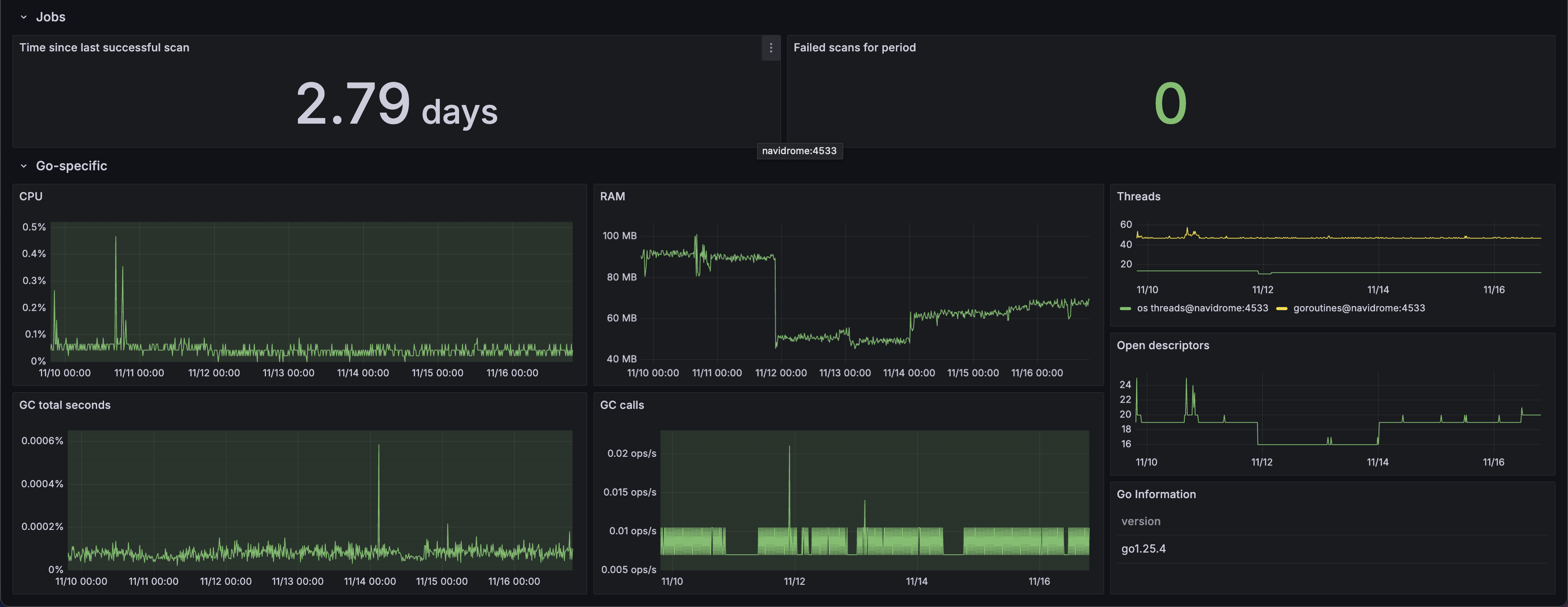Click the Go Information panel title
Image resolution: width=1568 pixels, height=607 pixels.
click(1156, 494)
